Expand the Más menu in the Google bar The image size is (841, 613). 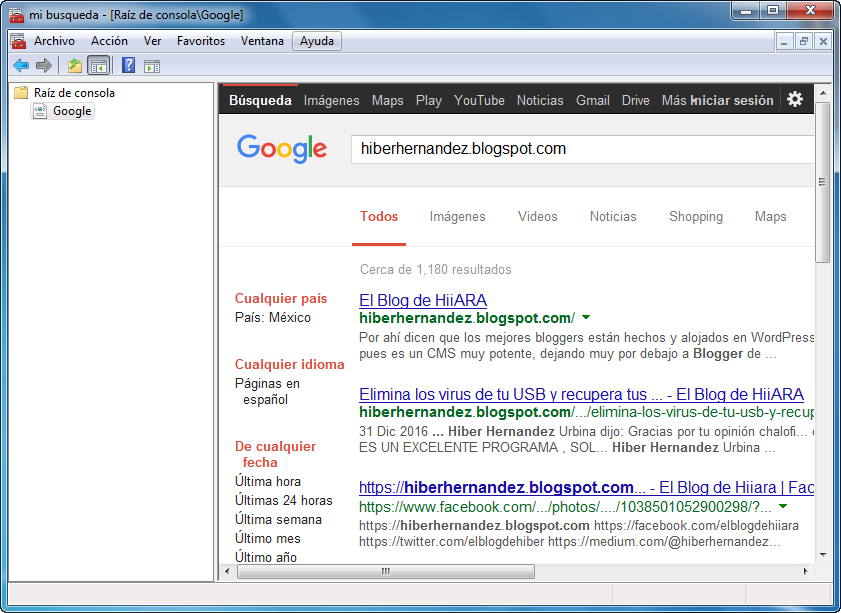point(674,100)
